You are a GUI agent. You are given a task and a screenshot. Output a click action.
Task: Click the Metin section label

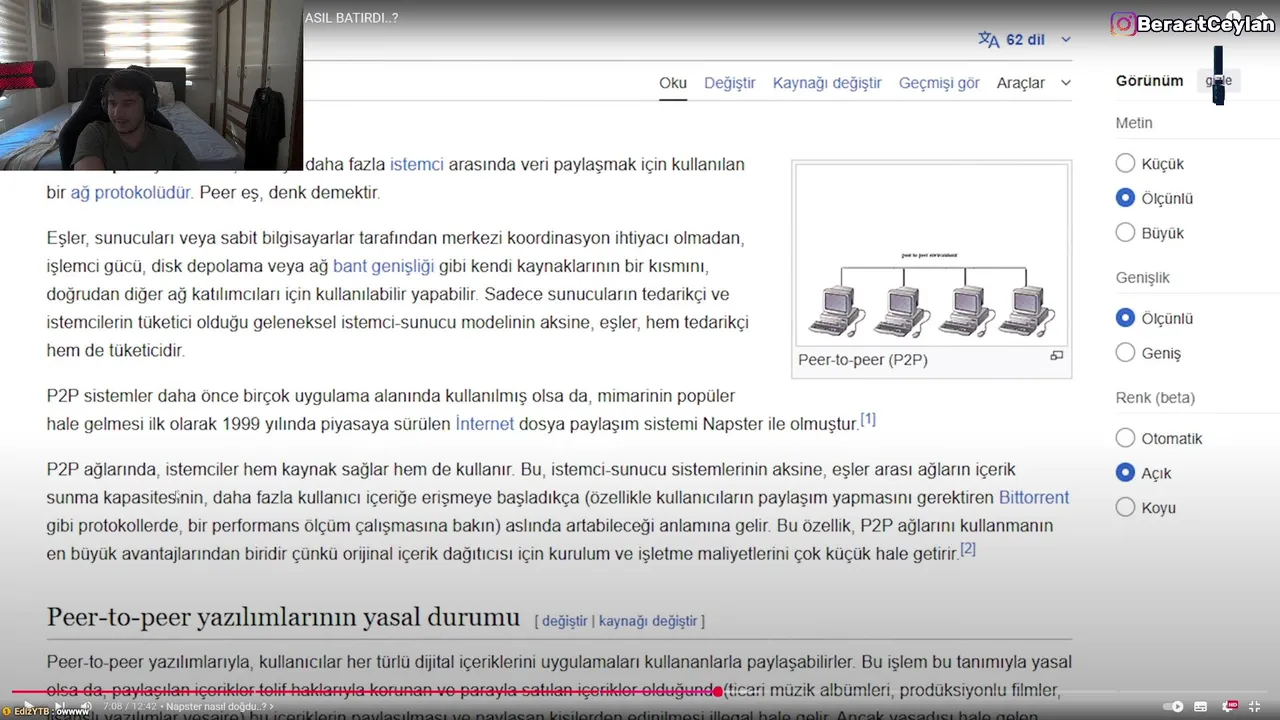(x=1134, y=123)
